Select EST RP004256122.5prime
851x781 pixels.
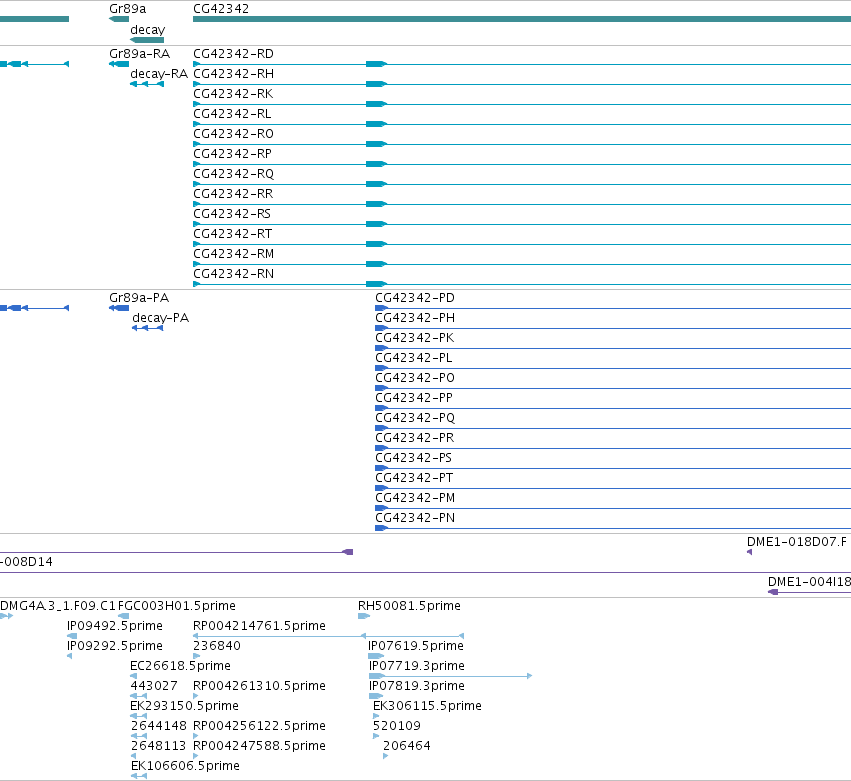click(259, 726)
